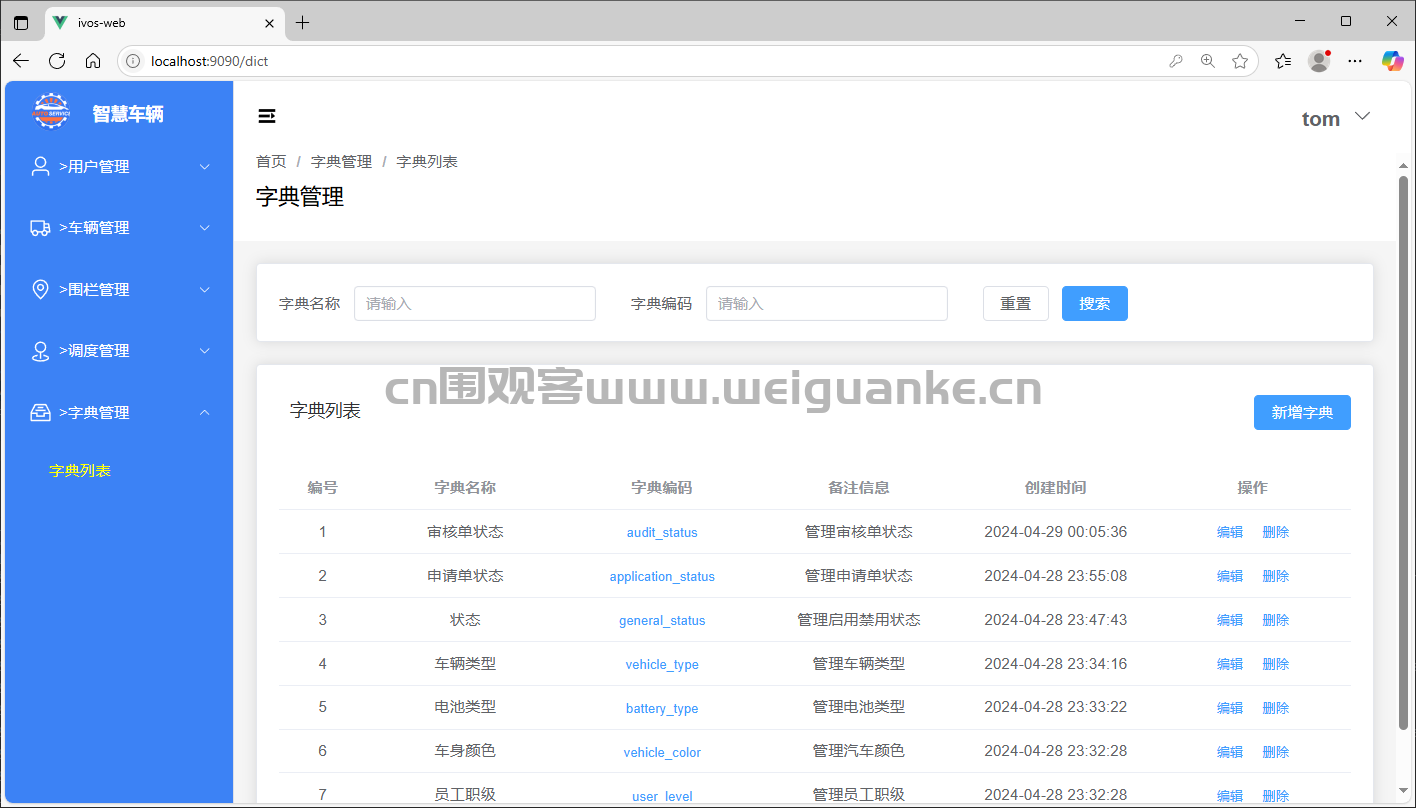Open the browser profile avatar

tap(1319, 61)
